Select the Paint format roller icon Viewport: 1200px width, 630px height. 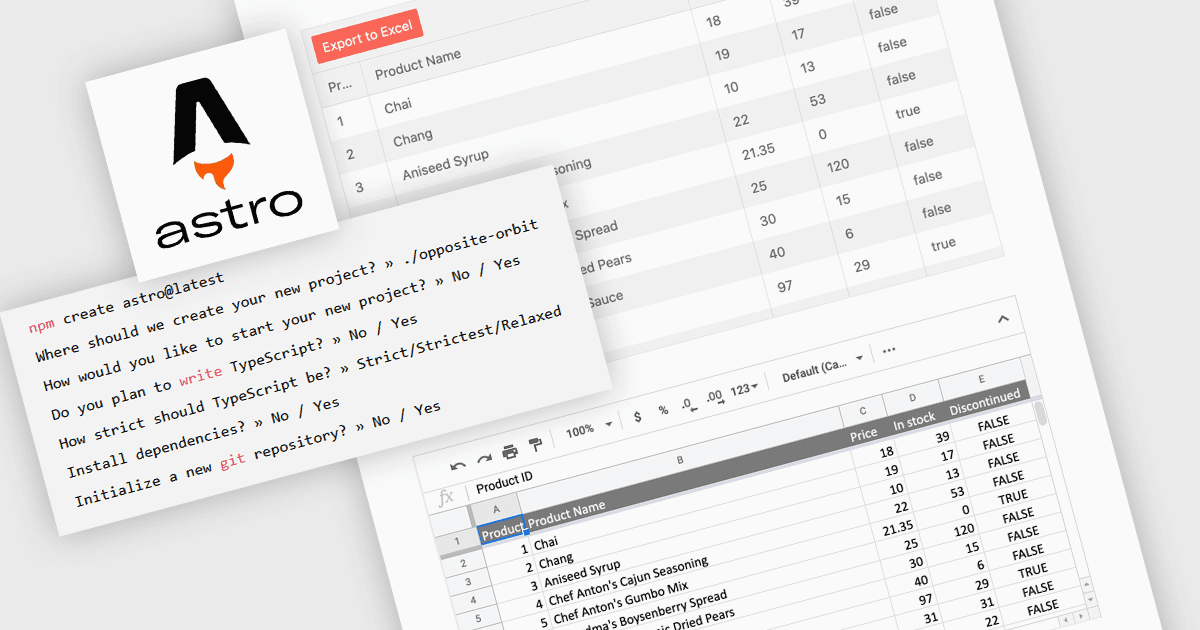[x=536, y=443]
